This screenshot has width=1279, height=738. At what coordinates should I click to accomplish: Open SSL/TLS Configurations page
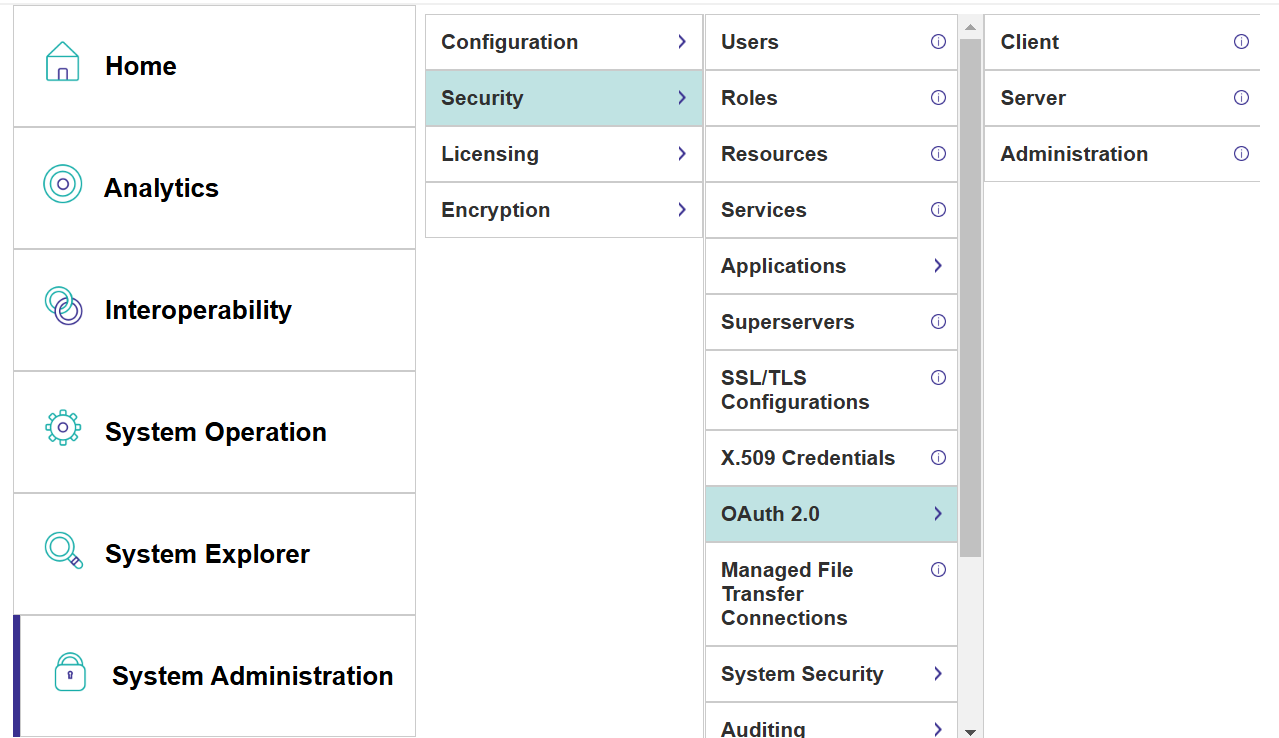tap(795, 390)
